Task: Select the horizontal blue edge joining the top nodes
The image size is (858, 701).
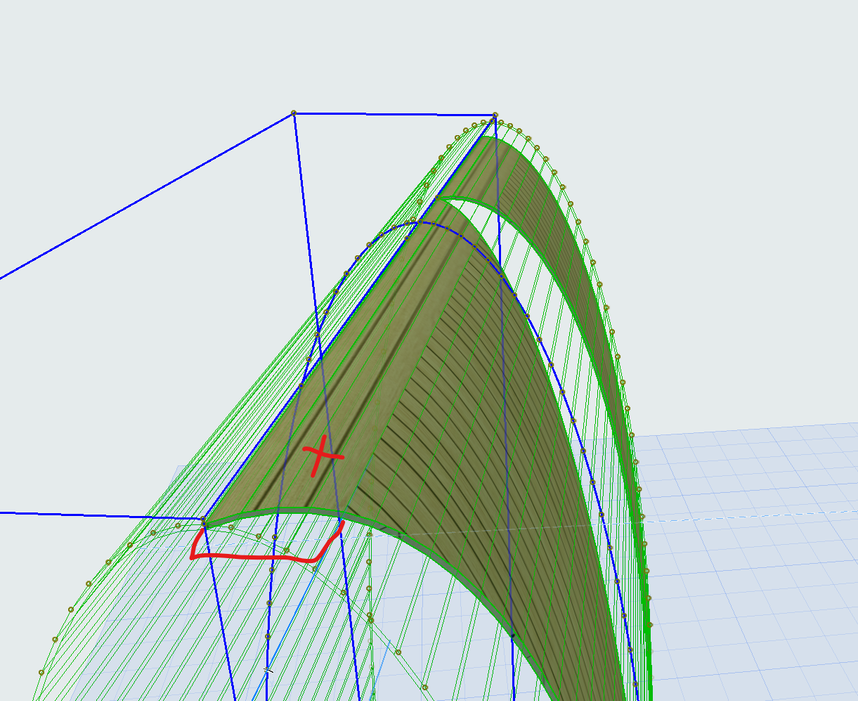Action: tap(395, 114)
